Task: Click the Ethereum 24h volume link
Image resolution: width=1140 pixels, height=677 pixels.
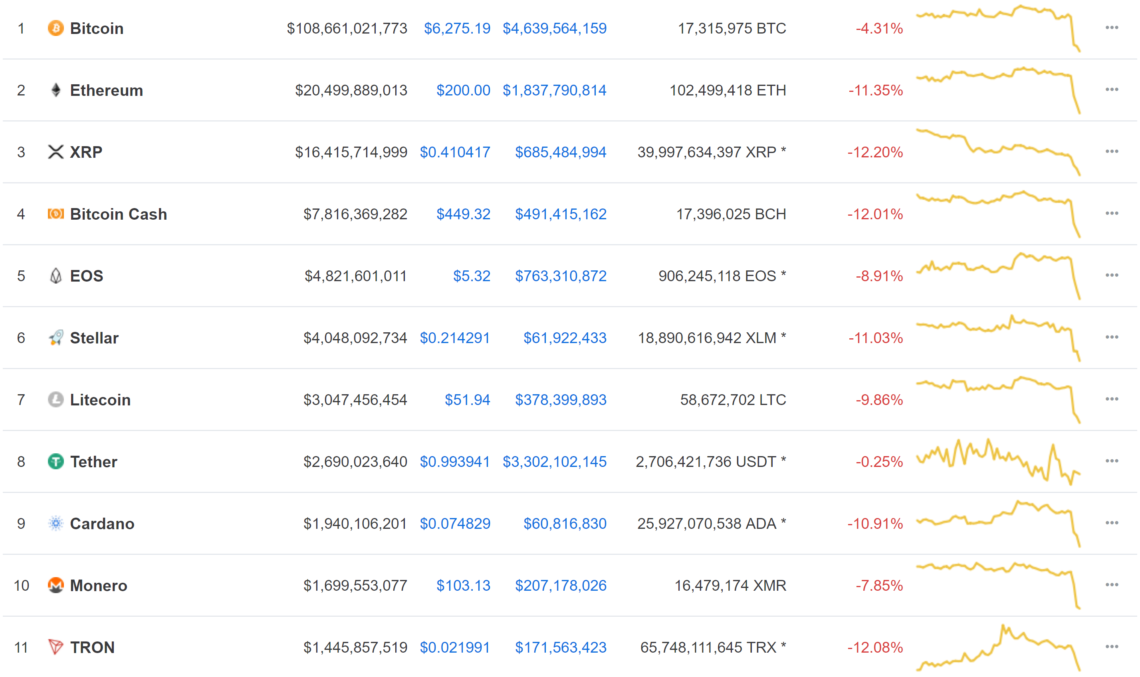Action: pos(555,90)
